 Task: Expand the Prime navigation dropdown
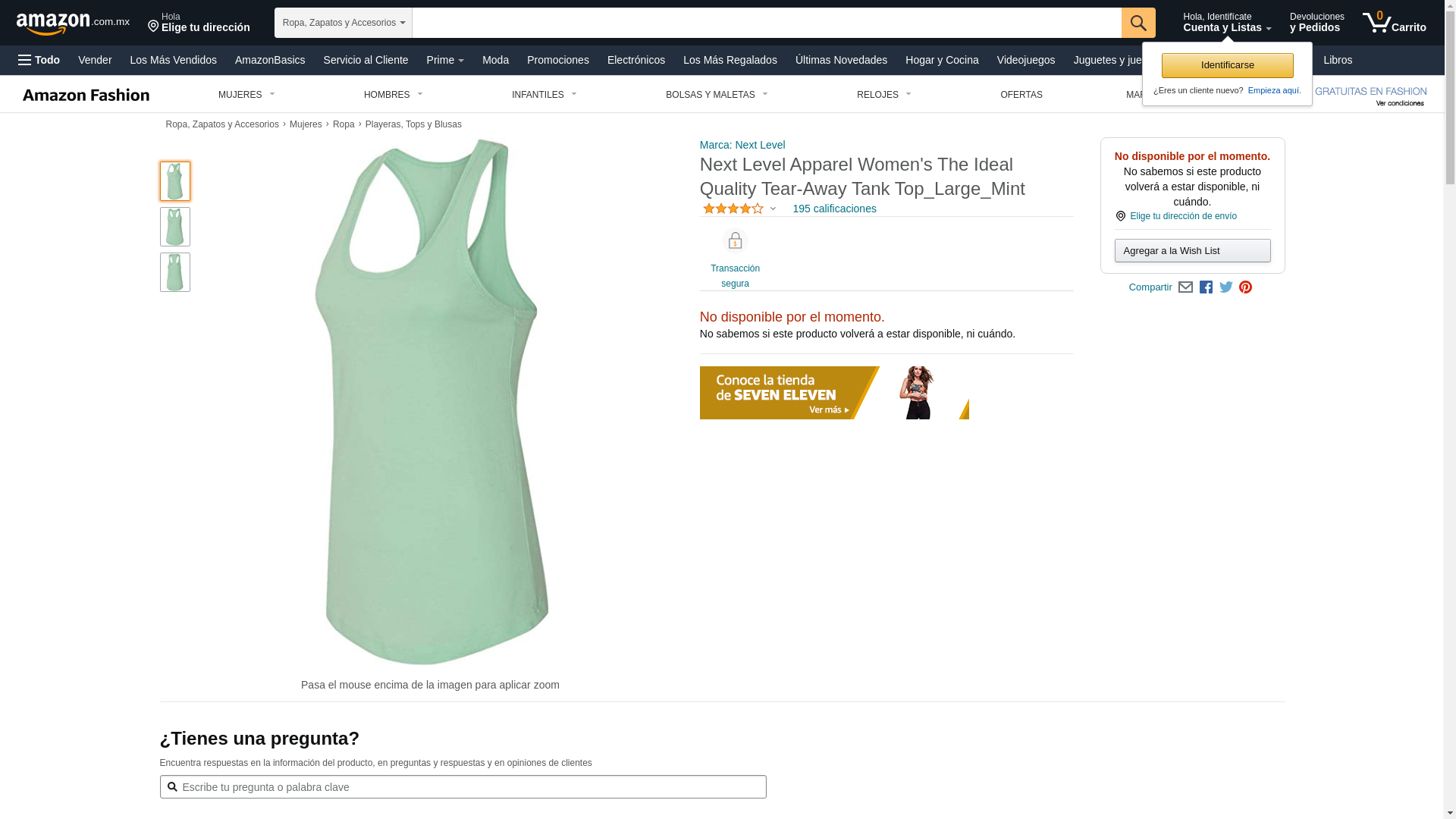pos(445,60)
